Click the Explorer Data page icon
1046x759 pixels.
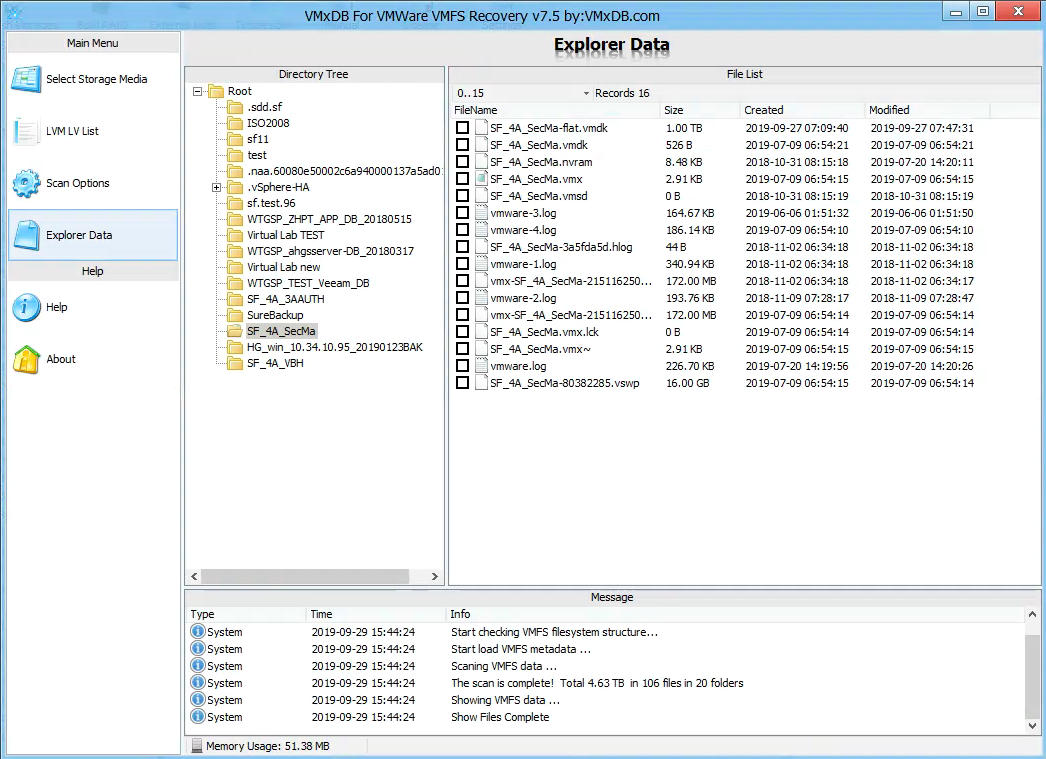pos(27,235)
